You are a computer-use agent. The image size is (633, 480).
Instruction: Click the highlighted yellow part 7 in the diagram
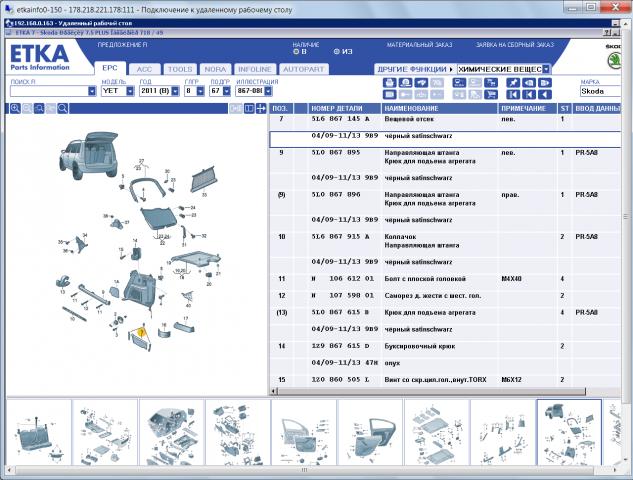(x=141, y=332)
